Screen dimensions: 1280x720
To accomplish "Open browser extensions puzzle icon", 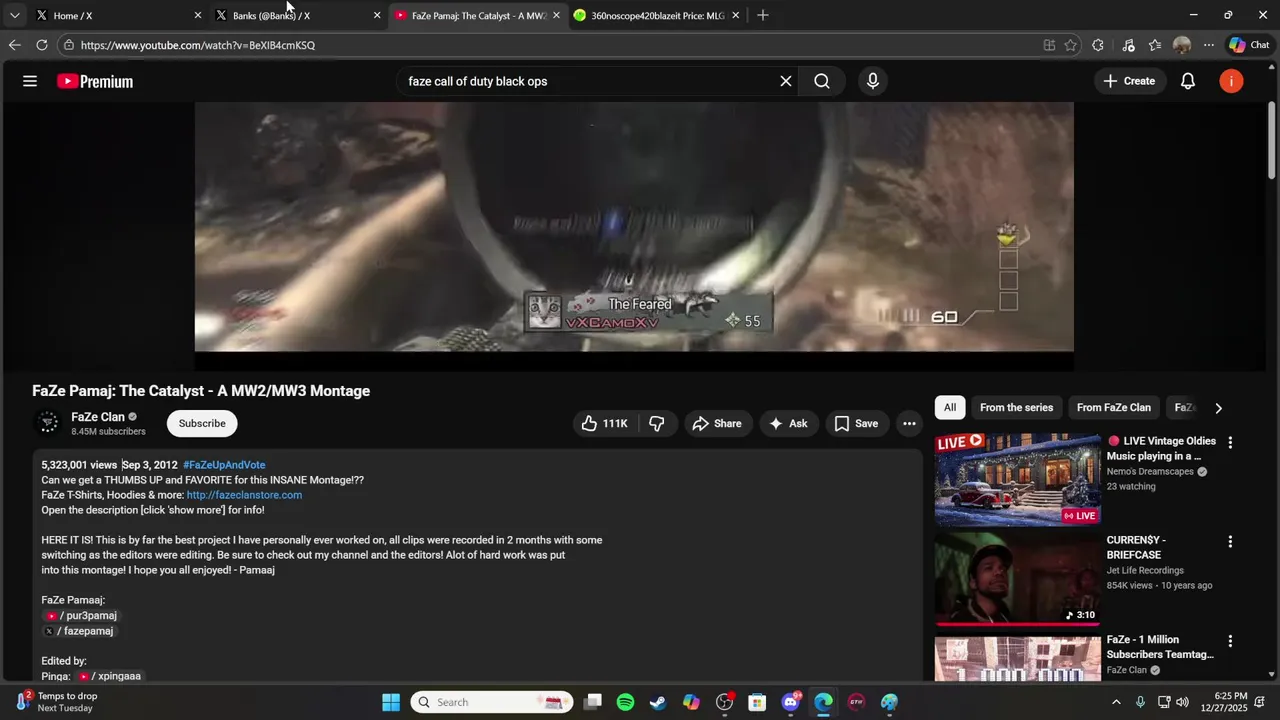I will (x=1098, y=45).
